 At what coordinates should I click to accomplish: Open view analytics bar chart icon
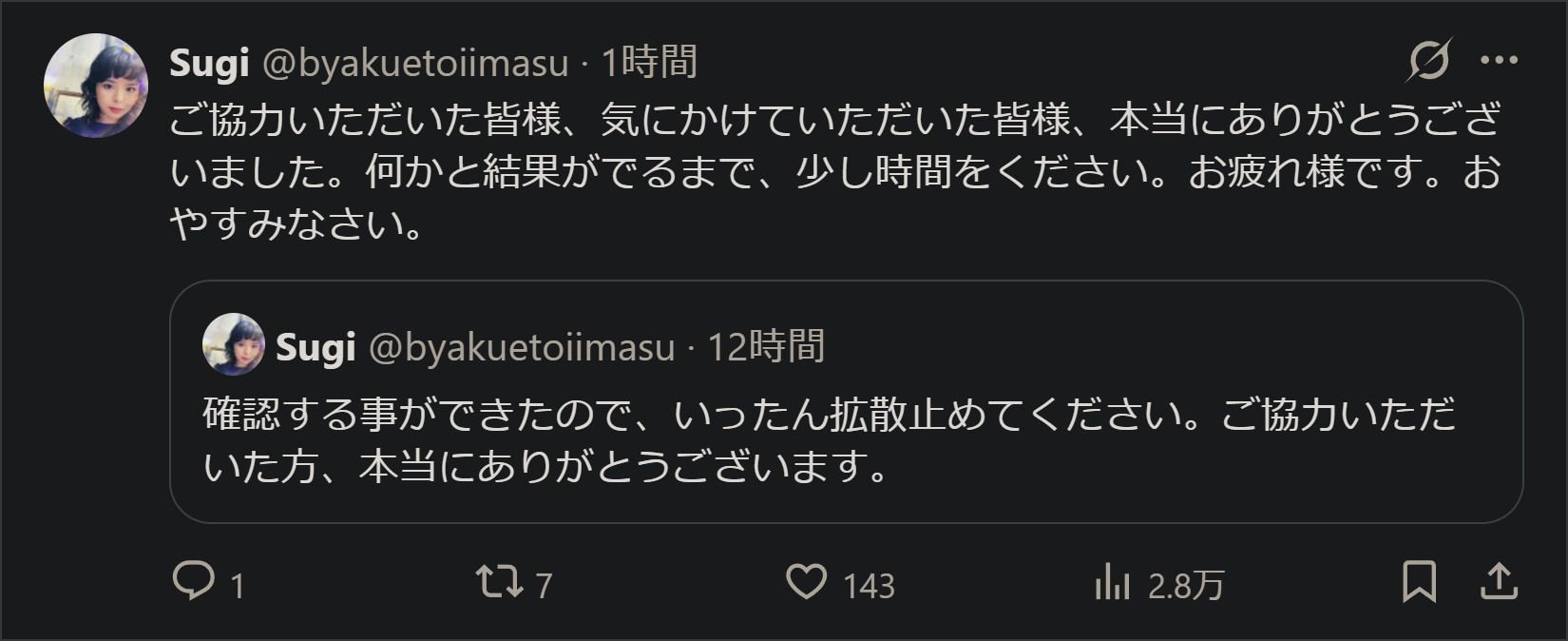1112,581
